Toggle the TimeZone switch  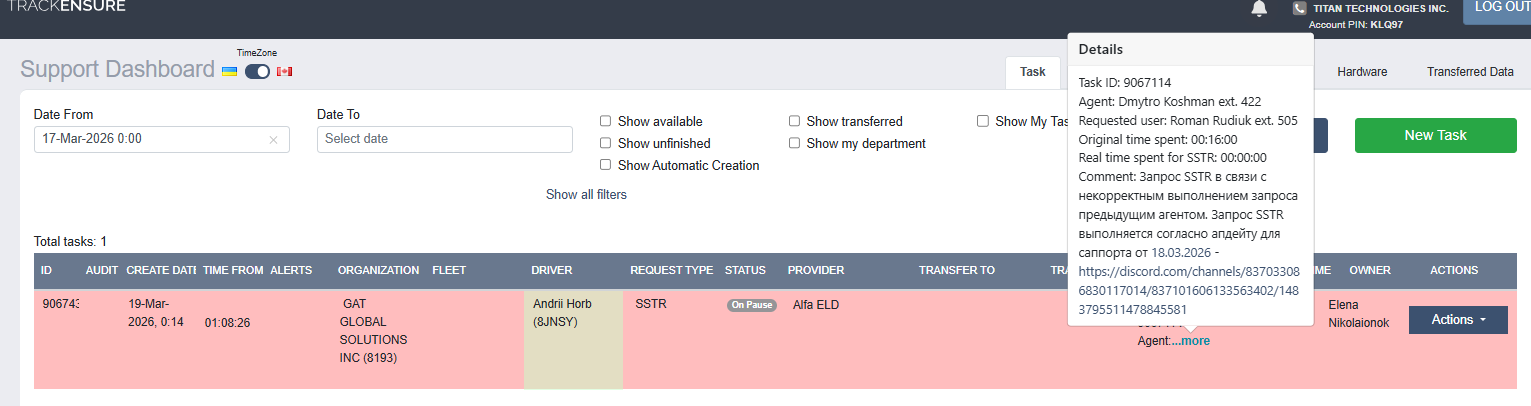257,72
